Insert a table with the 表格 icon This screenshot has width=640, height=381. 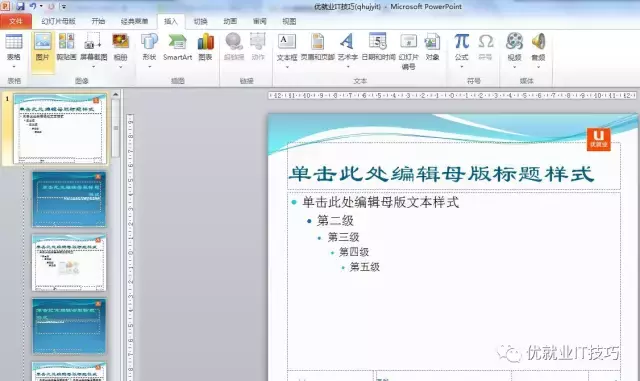pos(14,42)
